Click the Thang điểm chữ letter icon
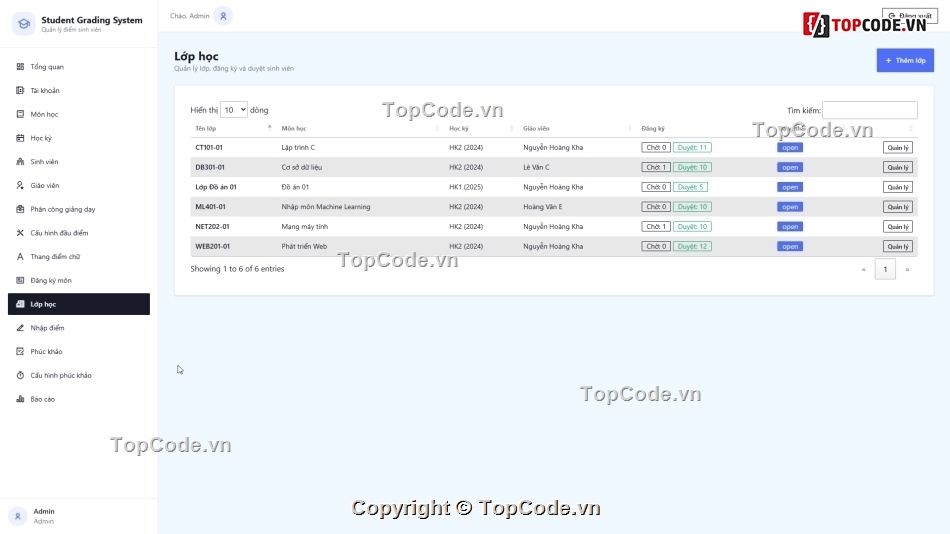950x534 pixels. click(20, 256)
